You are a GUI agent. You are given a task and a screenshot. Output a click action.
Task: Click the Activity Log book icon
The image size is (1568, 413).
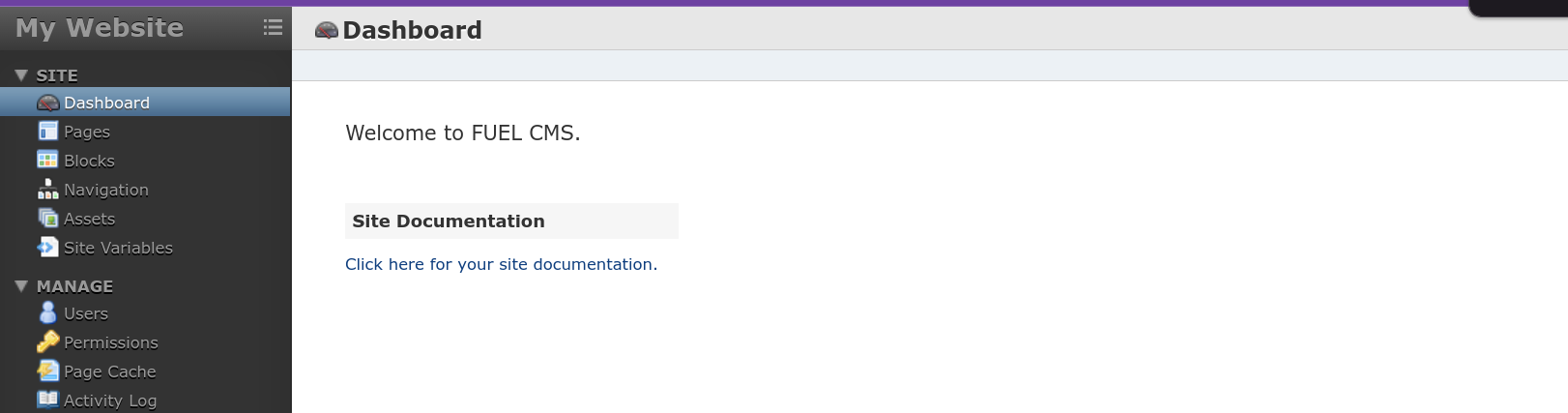(x=47, y=398)
